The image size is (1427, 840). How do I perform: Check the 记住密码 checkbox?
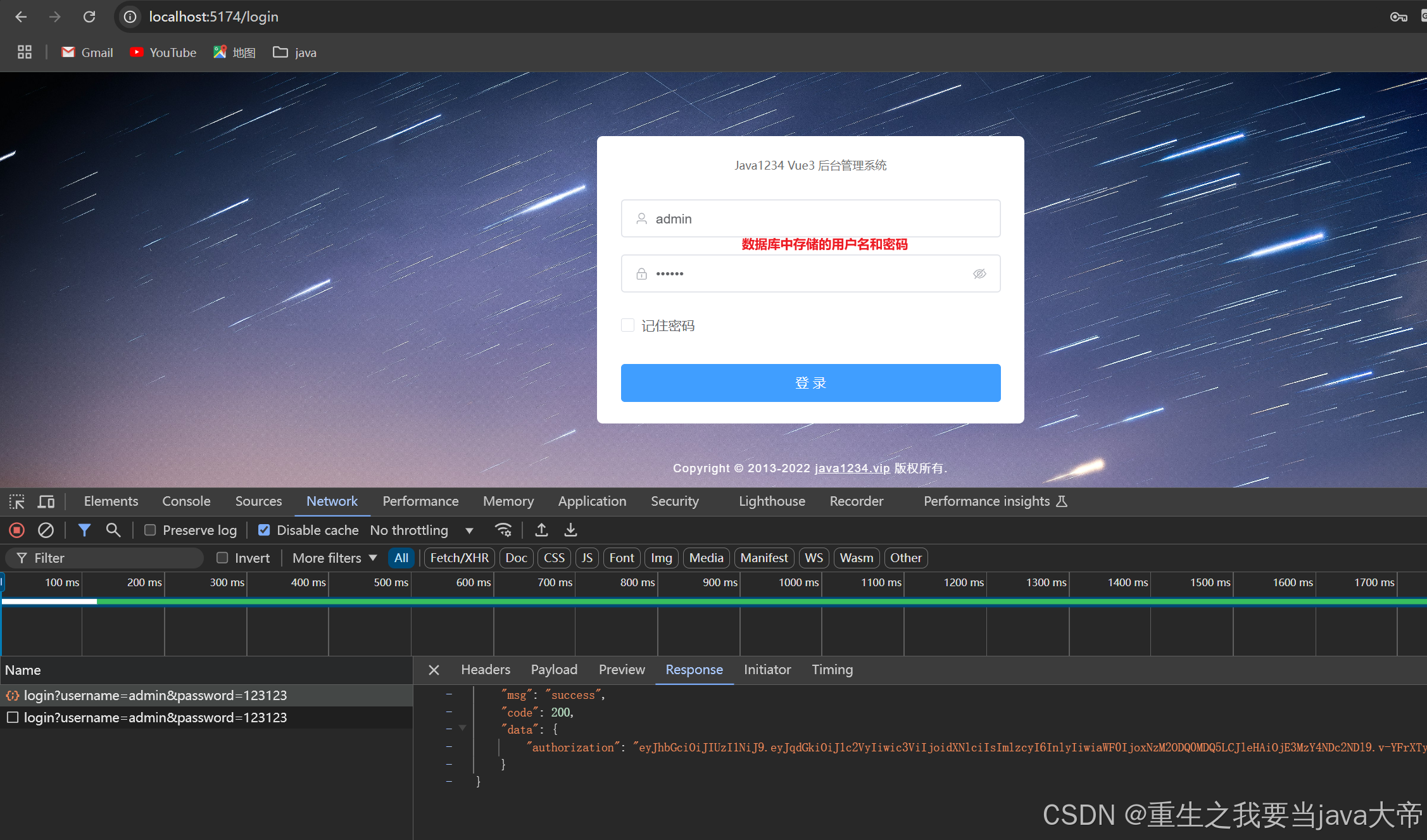click(x=628, y=325)
